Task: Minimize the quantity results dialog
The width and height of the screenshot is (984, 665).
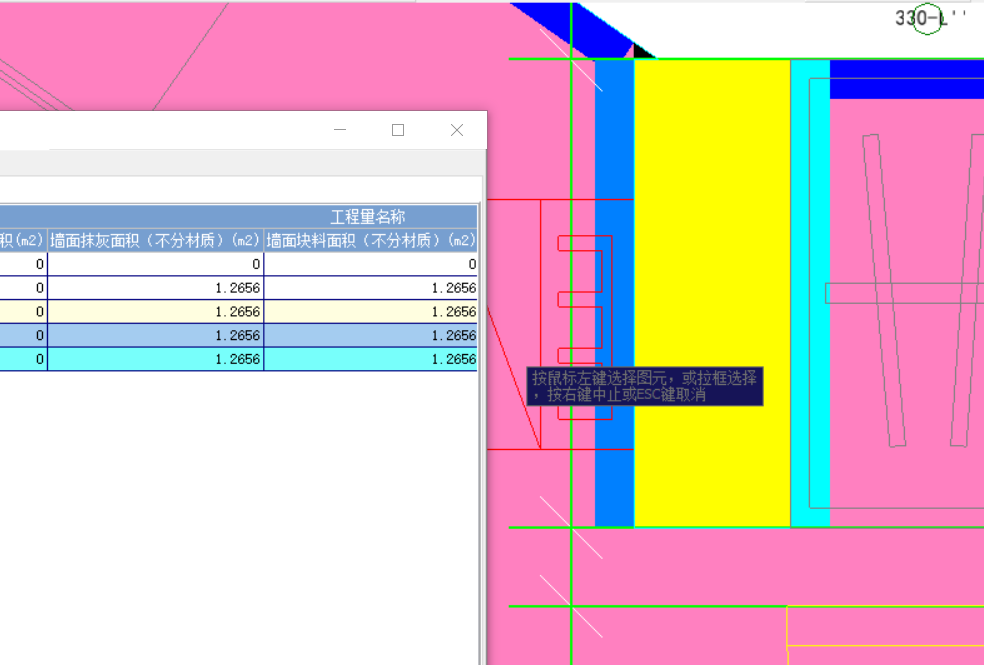Action: point(340,130)
